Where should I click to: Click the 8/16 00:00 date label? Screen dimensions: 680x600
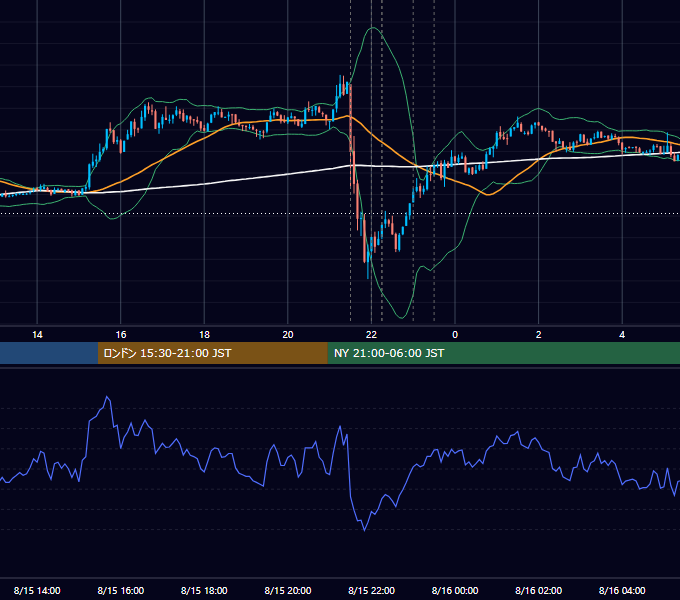point(455,590)
